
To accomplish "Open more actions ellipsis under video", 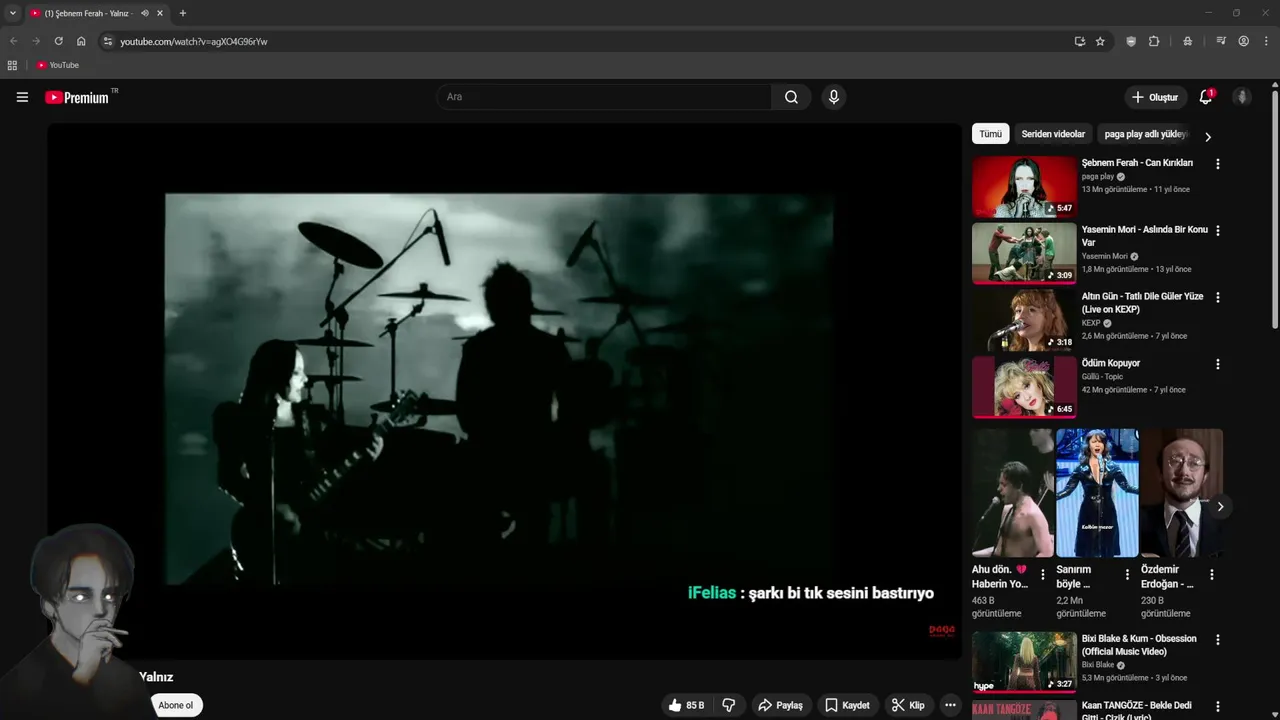I will tap(950, 705).
